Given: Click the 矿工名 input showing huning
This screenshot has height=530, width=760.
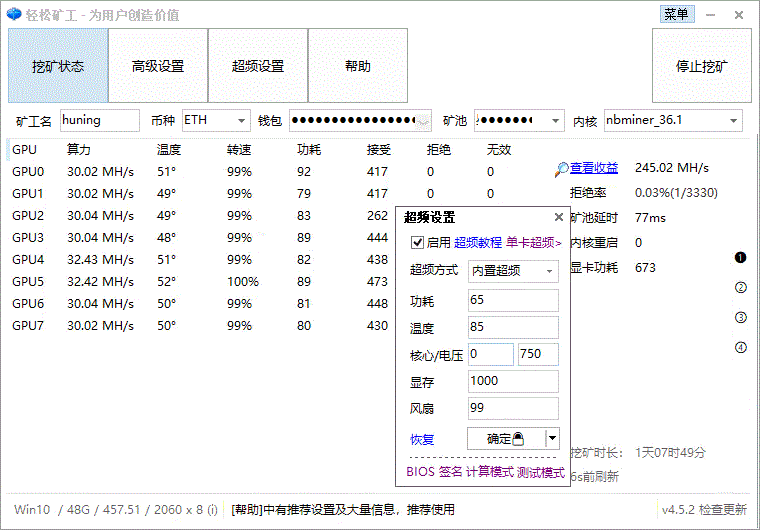Looking at the screenshot, I should tap(100, 120).
